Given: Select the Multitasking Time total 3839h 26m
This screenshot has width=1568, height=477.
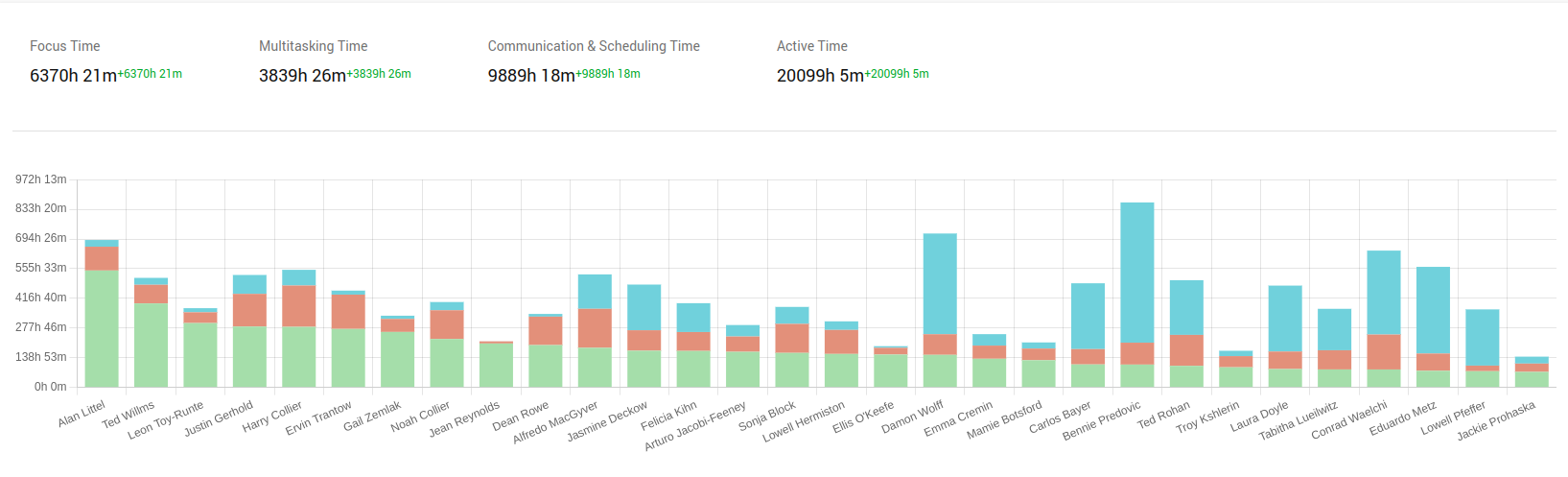Looking at the screenshot, I should coord(302,76).
